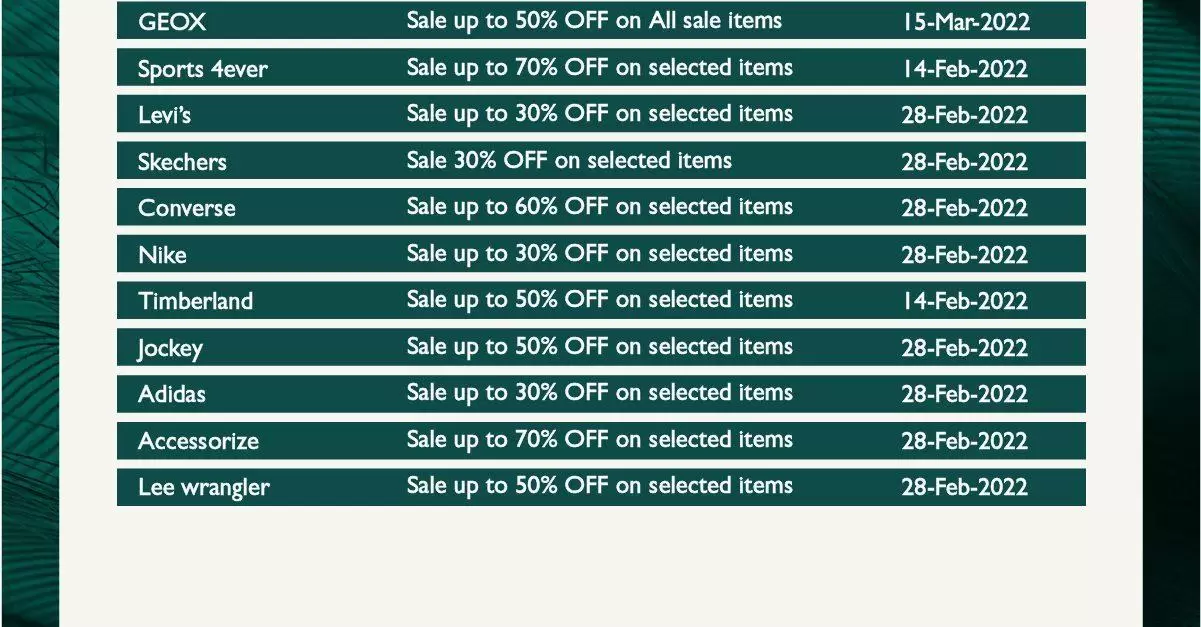The height and width of the screenshot is (627, 1201).
Task: Click Converse 60% OFF offer description
Action: (x=600, y=207)
